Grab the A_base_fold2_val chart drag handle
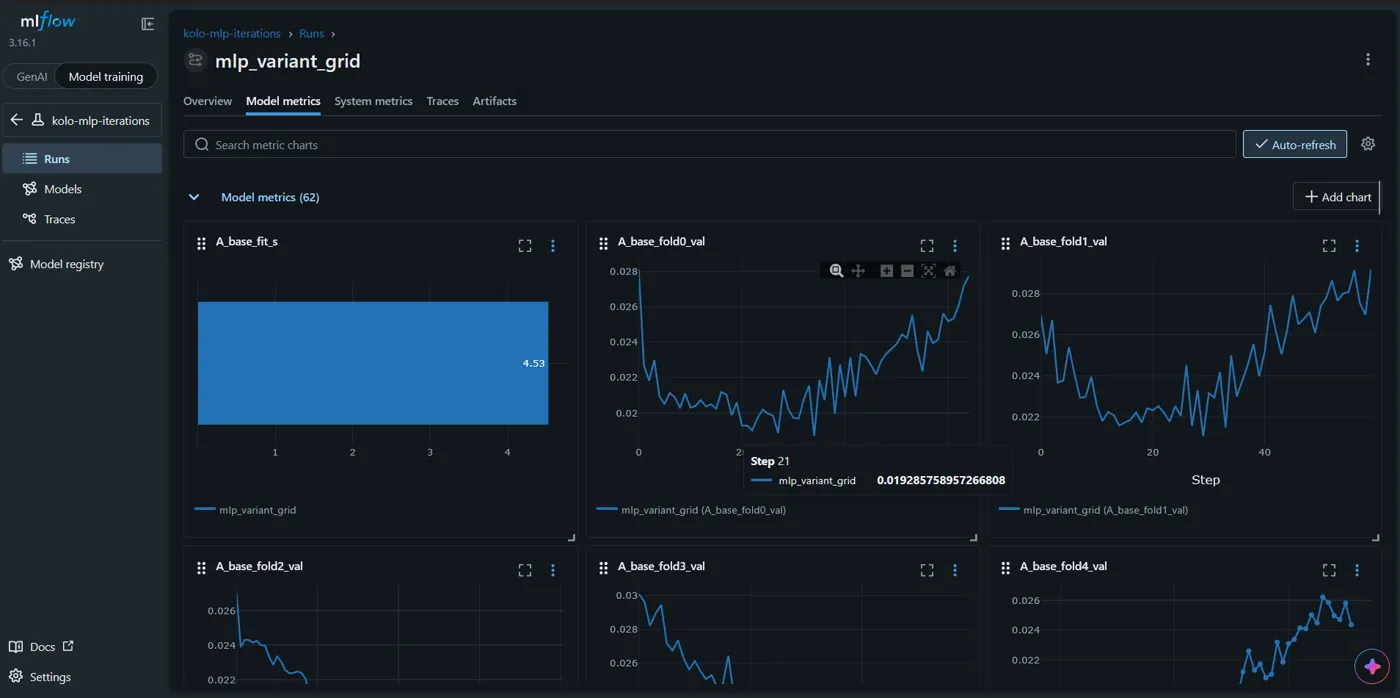The image size is (1400, 698). pos(201,567)
